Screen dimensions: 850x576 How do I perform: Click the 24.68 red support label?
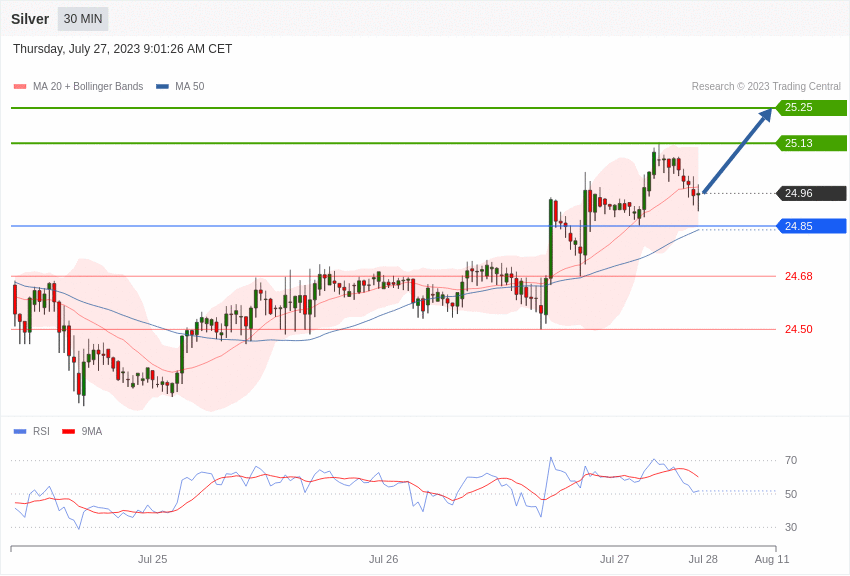pos(799,276)
